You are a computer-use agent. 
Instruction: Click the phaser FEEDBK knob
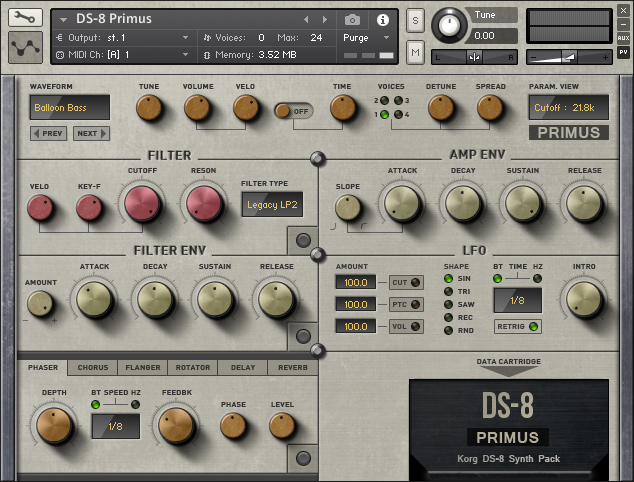[176, 425]
